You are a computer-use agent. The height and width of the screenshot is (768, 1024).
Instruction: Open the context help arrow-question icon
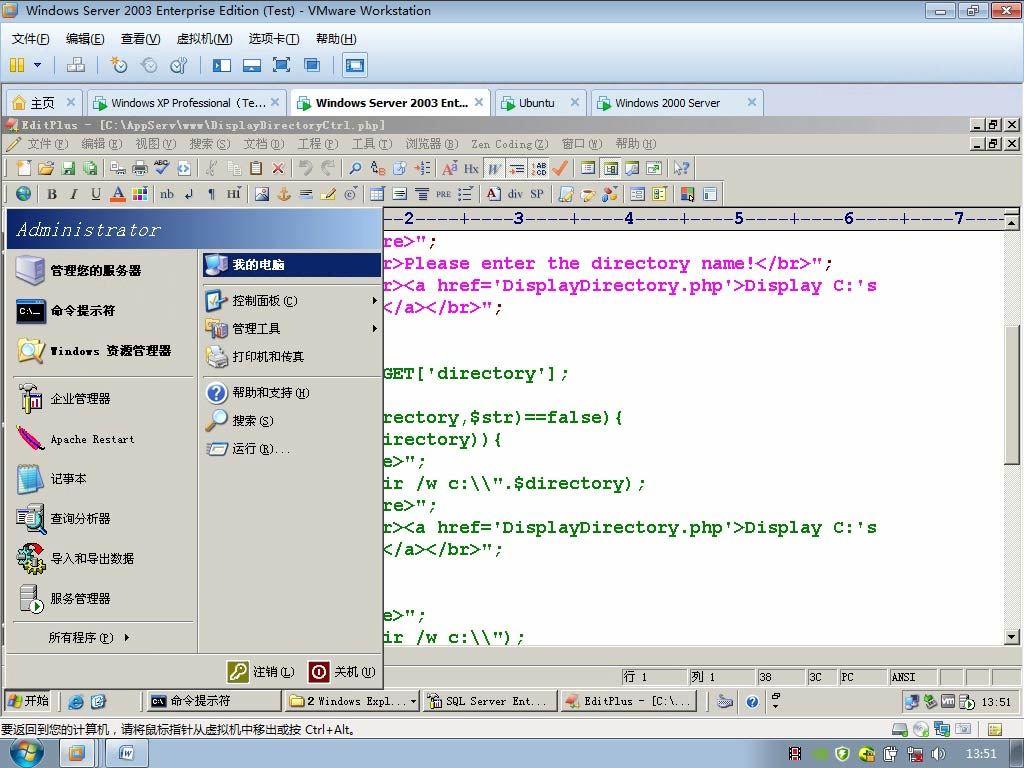pos(681,168)
